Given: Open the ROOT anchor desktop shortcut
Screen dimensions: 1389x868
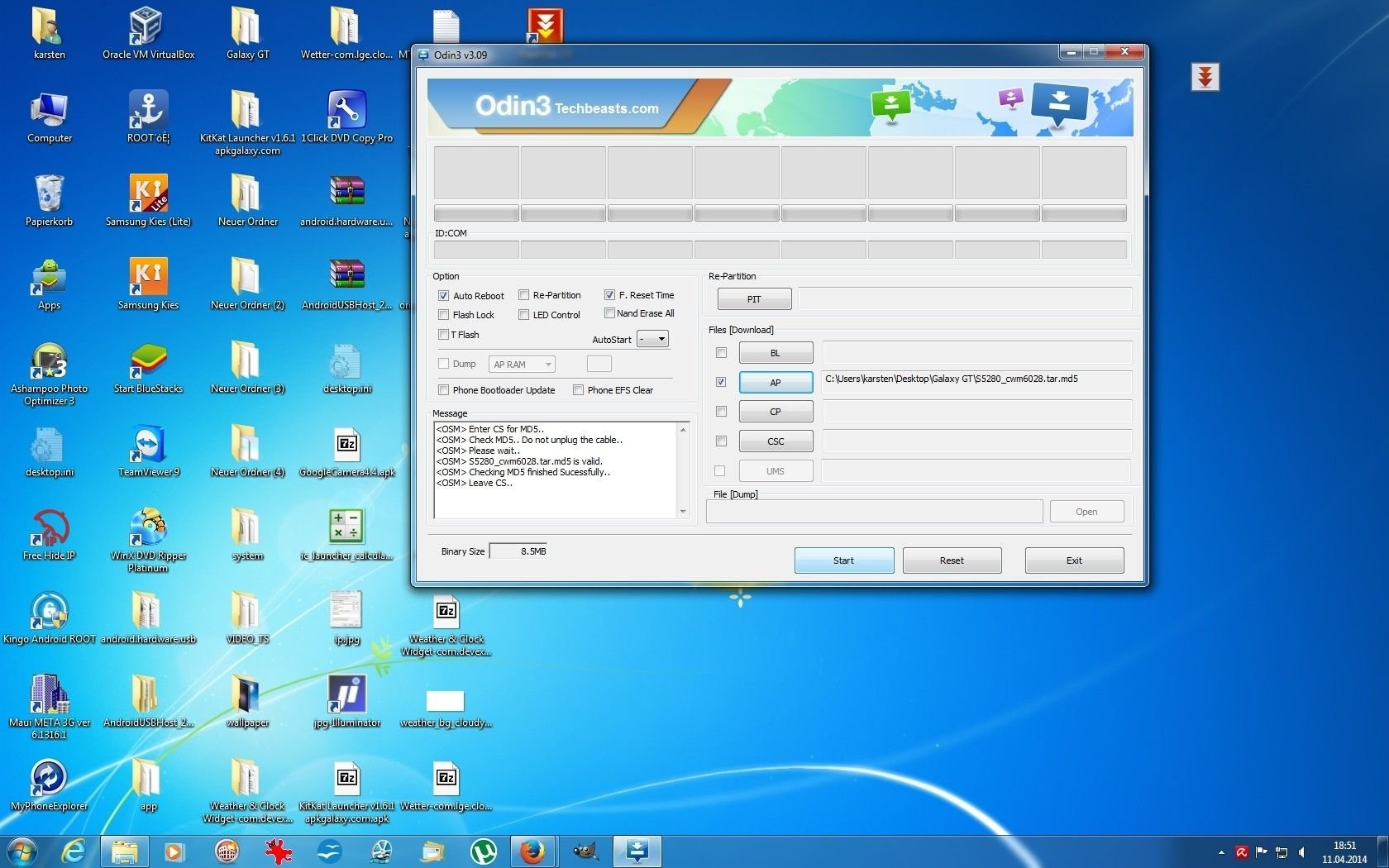Looking at the screenshot, I should pyautogui.click(x=148, y=117).
